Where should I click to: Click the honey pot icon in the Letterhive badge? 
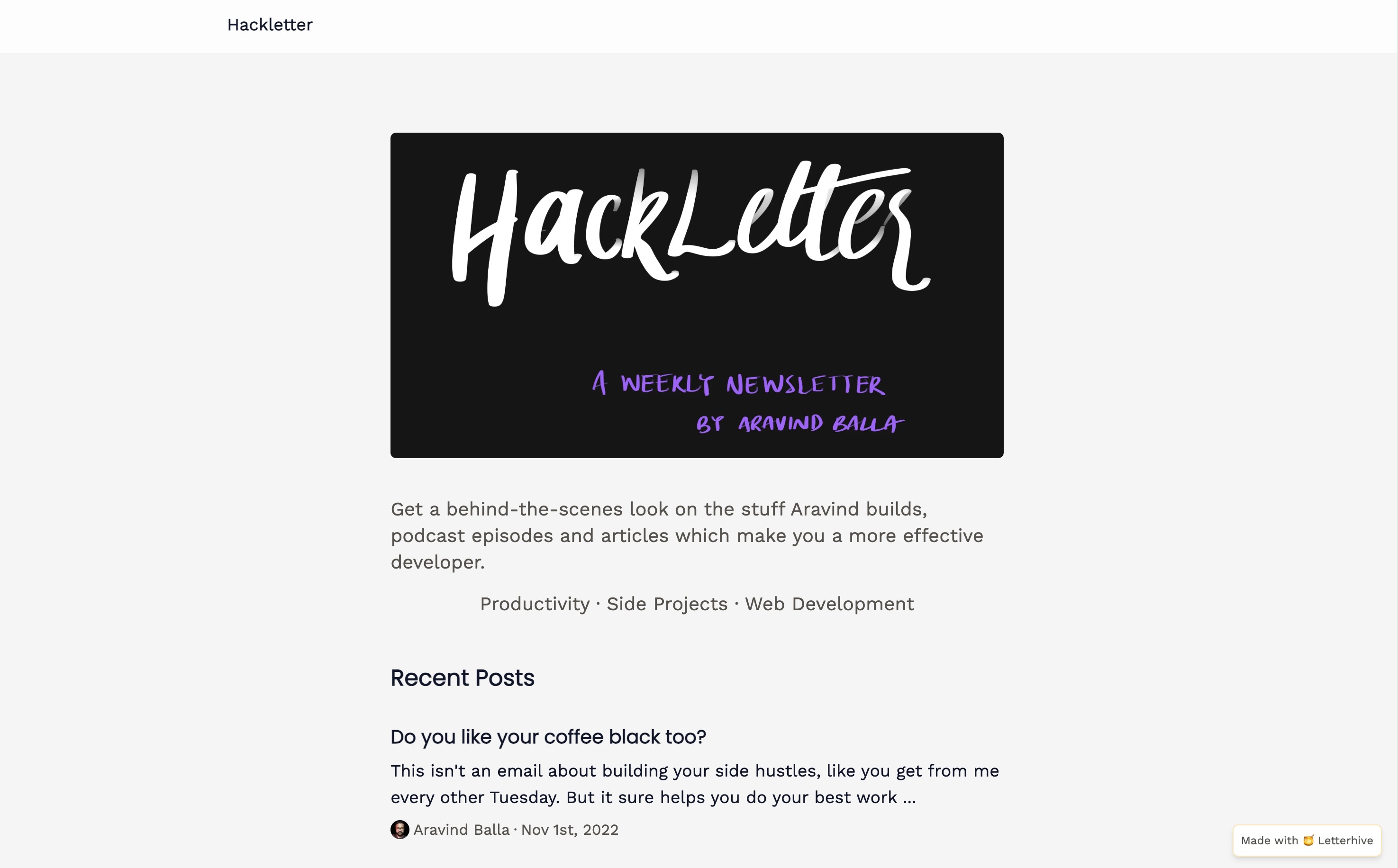[x=1308, y=841]
